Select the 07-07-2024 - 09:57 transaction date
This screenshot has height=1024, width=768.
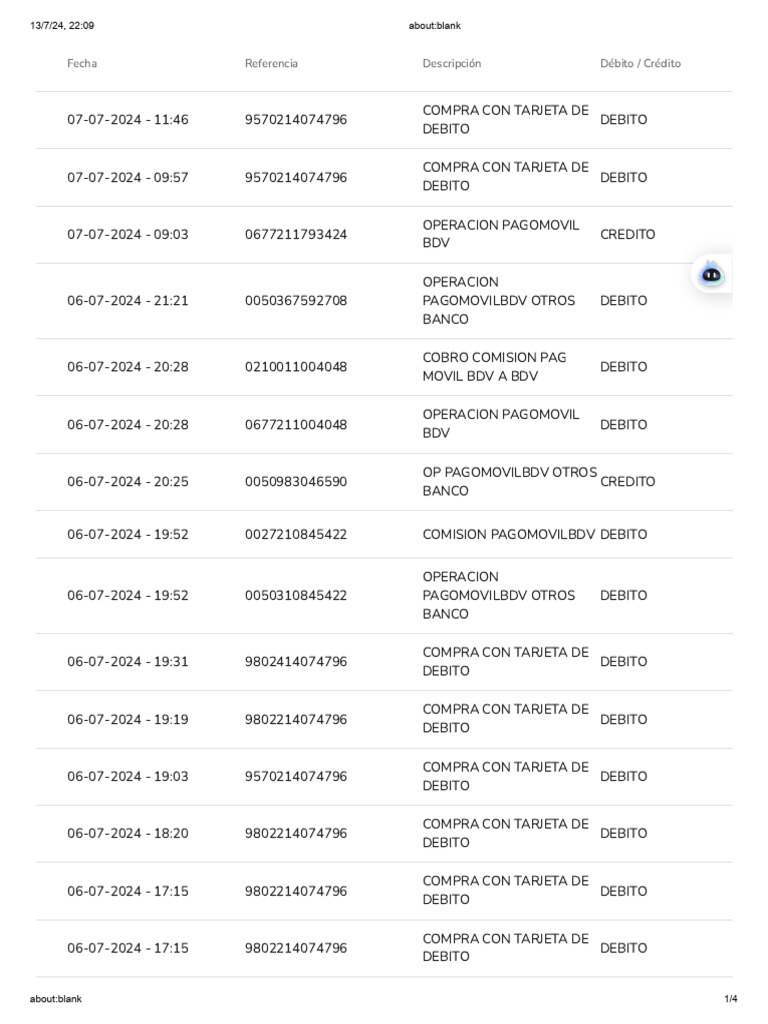tap(127, 178)
